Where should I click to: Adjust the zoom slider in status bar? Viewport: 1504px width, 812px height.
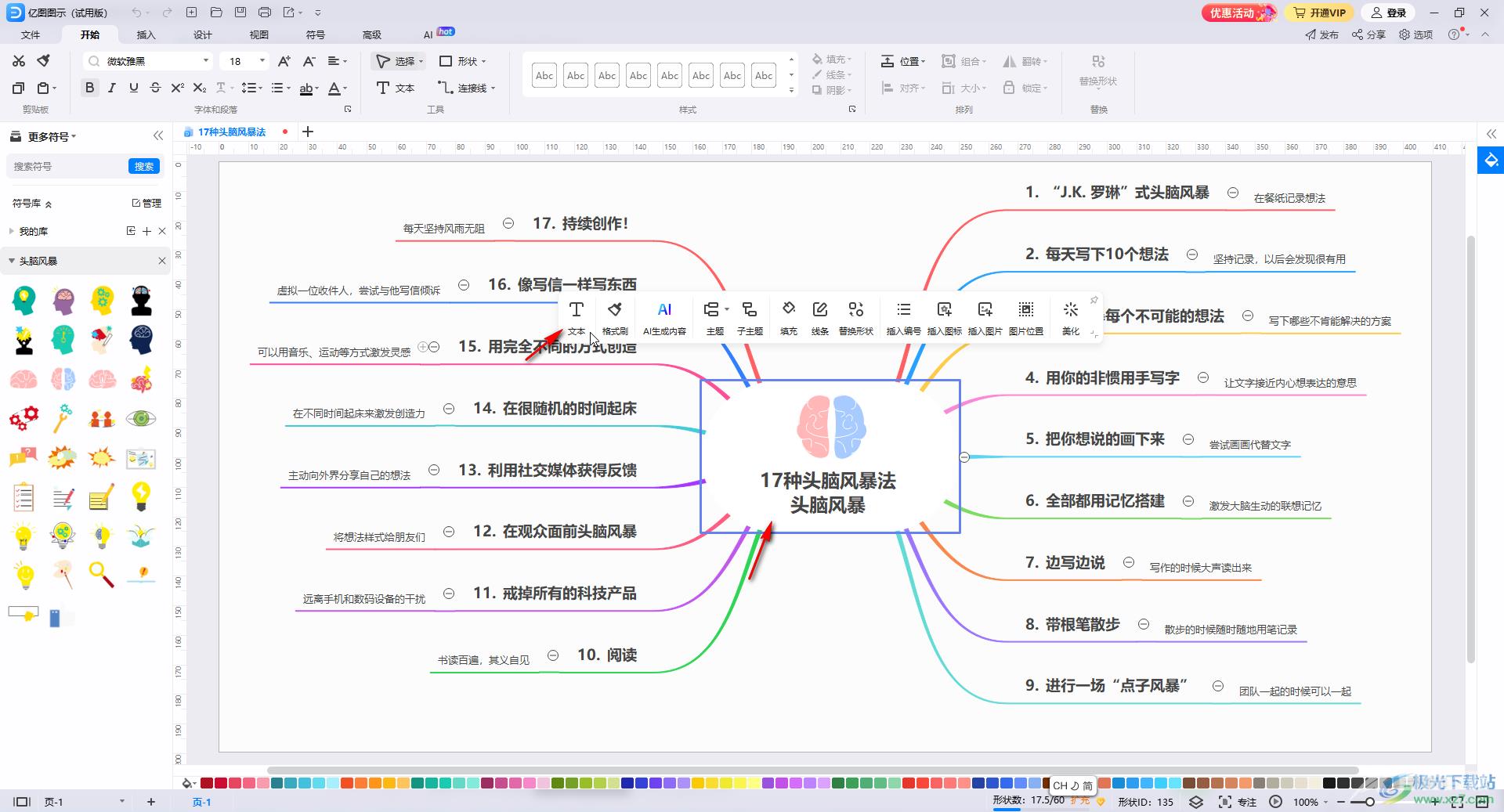[1369, 802]
